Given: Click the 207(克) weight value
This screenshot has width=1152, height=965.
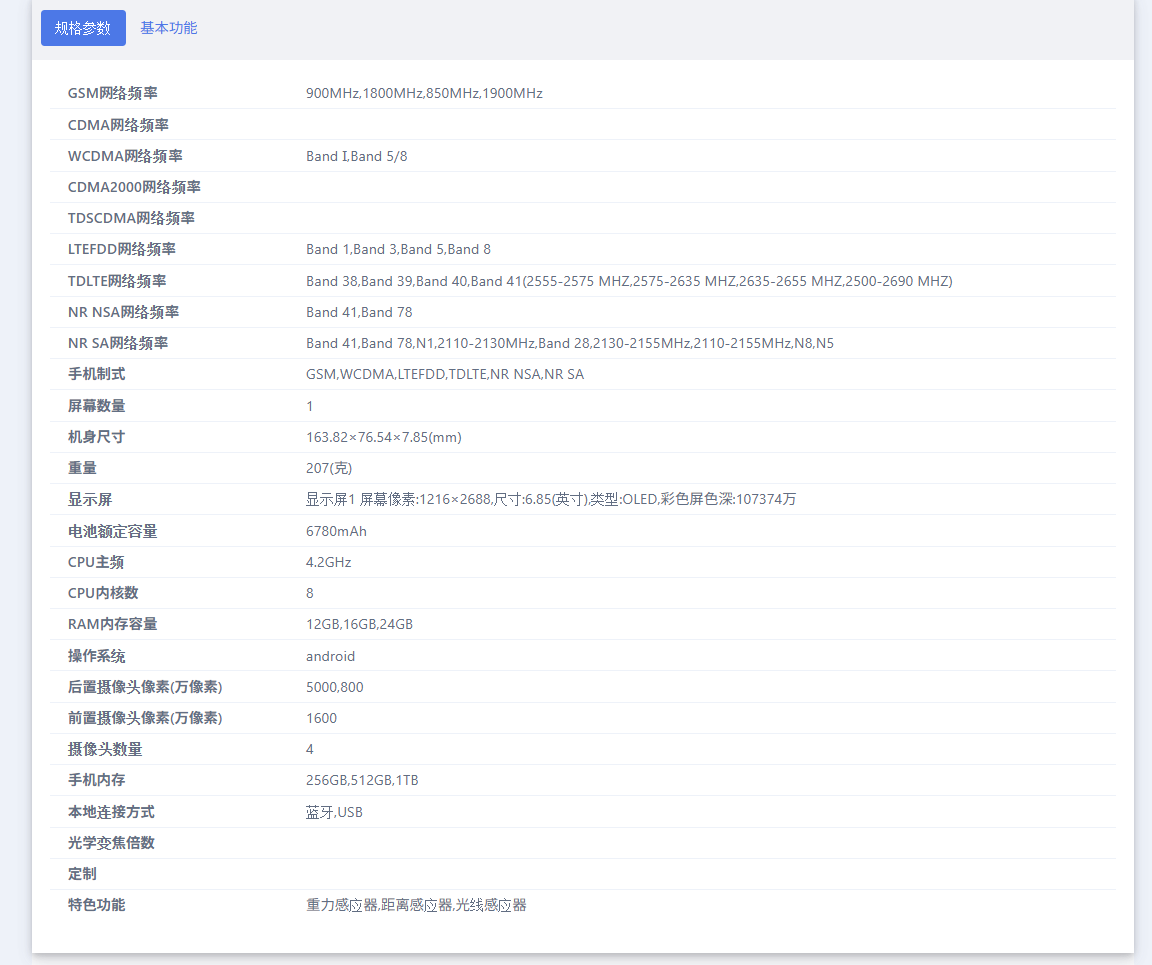Looking at the screenshot, I should point(329,468).
